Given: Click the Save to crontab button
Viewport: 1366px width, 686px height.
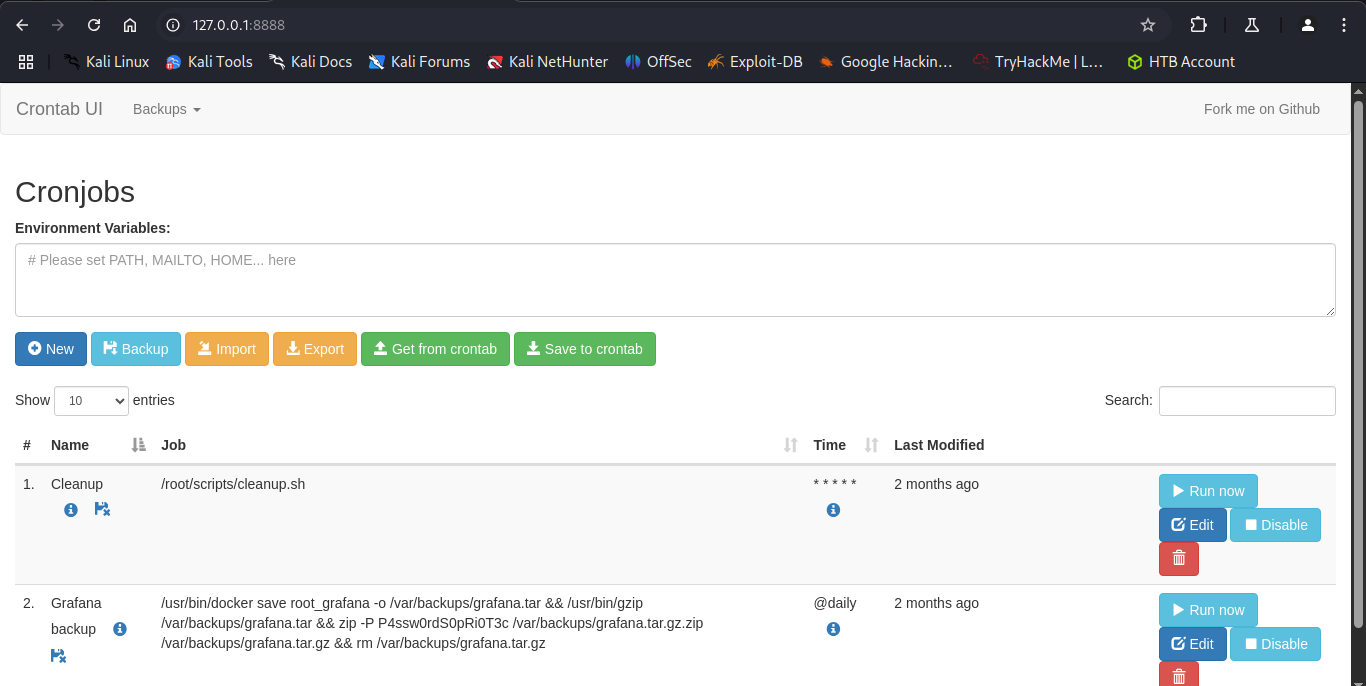Looking at the screenshot, I should tap(584, 349).
